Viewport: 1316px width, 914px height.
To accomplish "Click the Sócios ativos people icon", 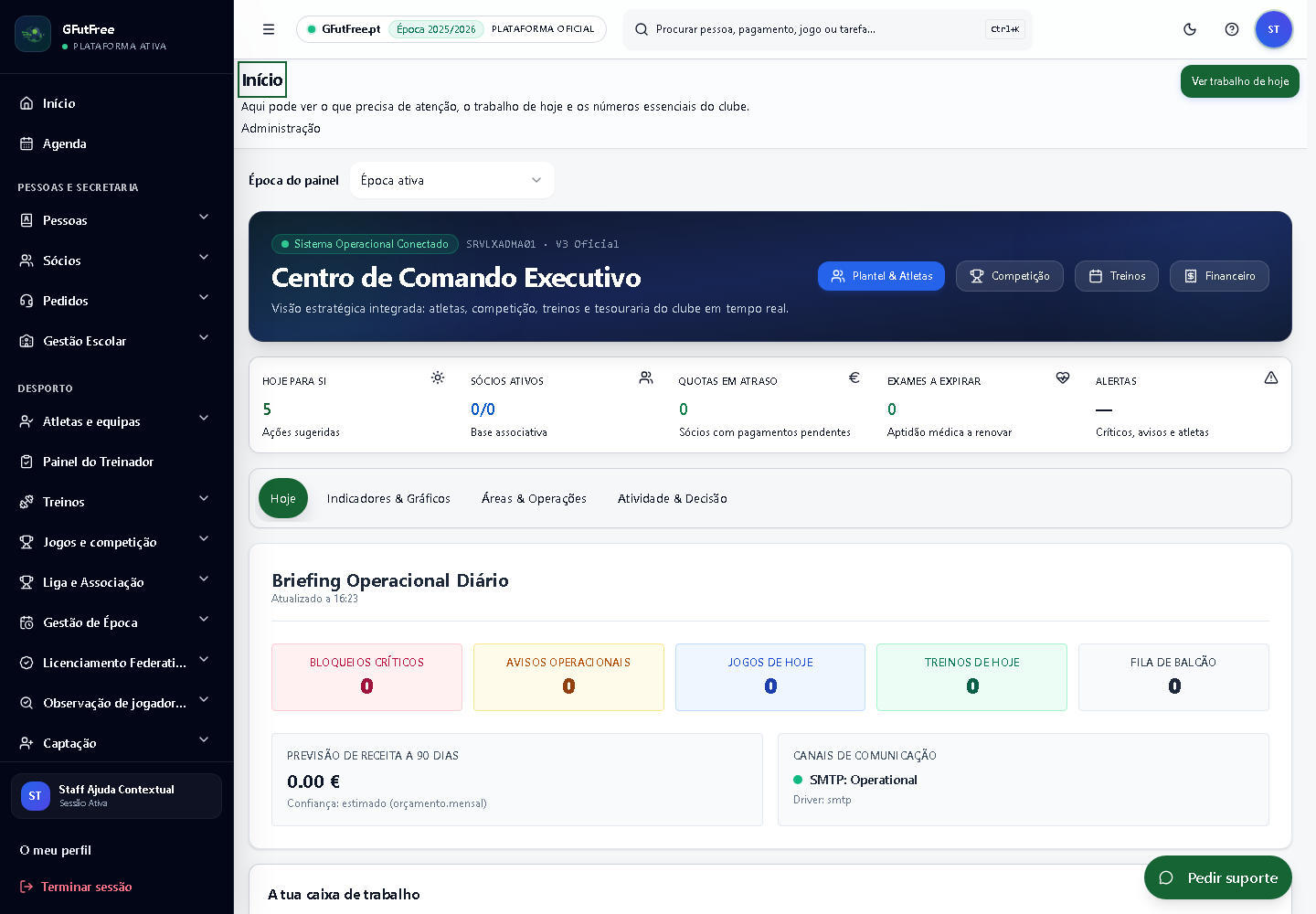I will click(x=646, y=377).
